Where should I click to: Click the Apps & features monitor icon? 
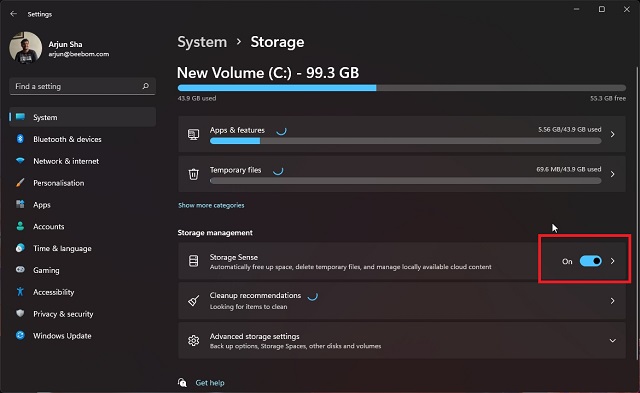pyautogui.click(x=193, y=134)
